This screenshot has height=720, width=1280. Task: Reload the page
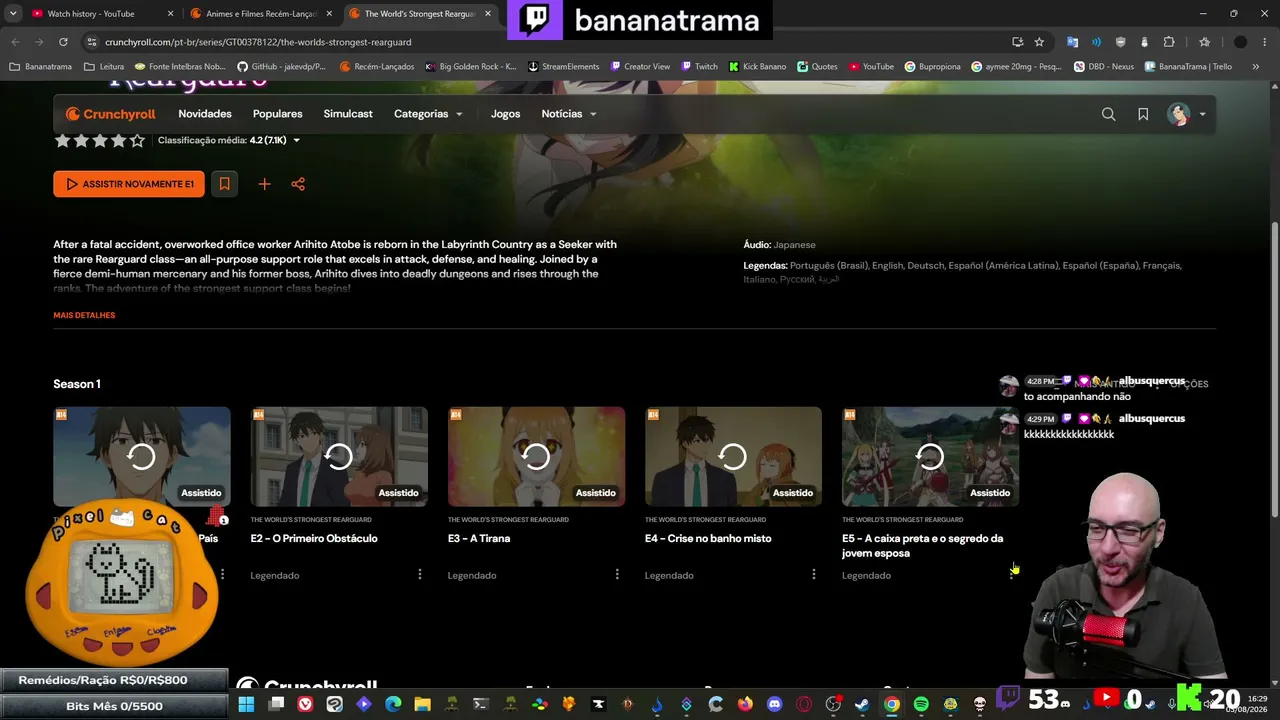(x=63, y=42)
